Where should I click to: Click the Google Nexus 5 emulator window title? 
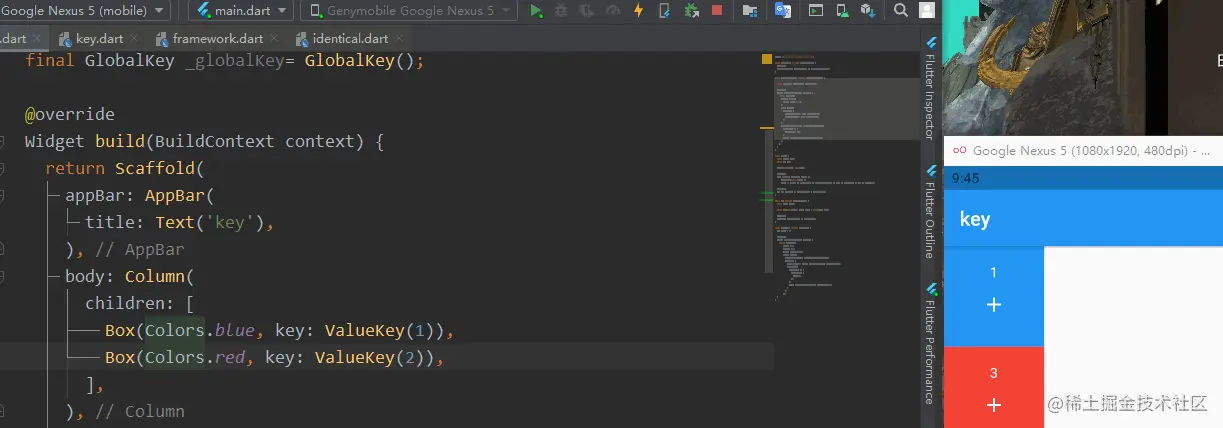click(1091, 151)
